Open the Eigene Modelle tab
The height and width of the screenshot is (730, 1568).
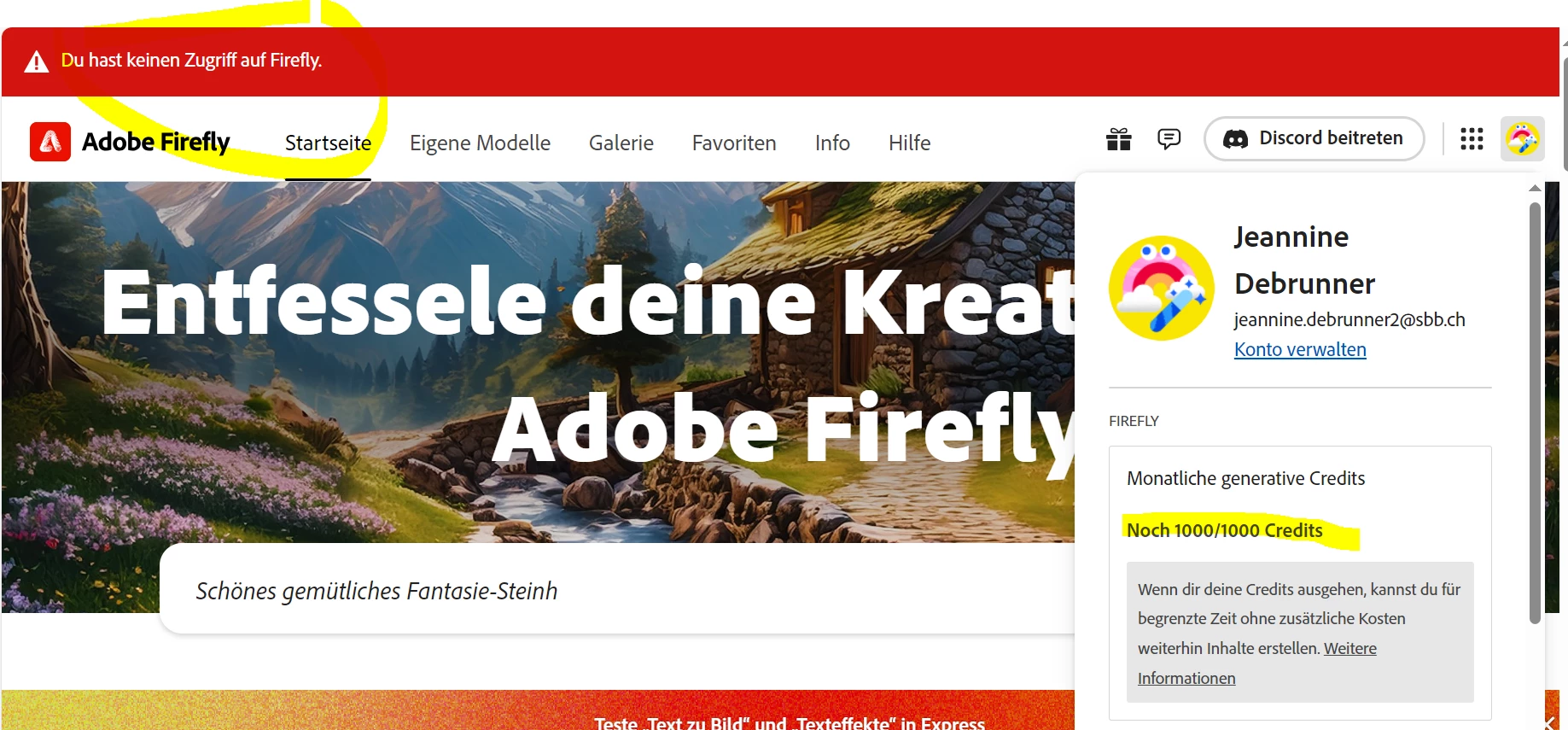pyautogui.click(x=480, y=143)
